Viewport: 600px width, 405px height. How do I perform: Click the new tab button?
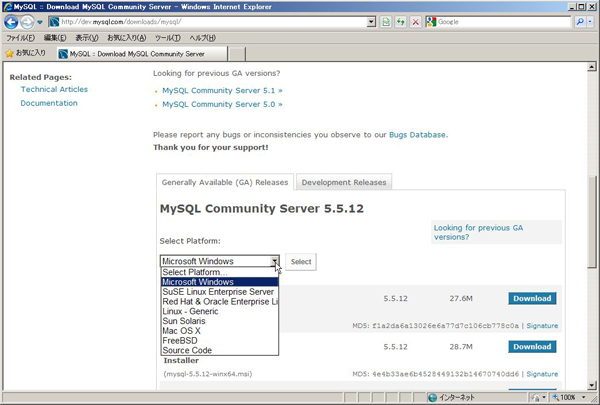237,54
